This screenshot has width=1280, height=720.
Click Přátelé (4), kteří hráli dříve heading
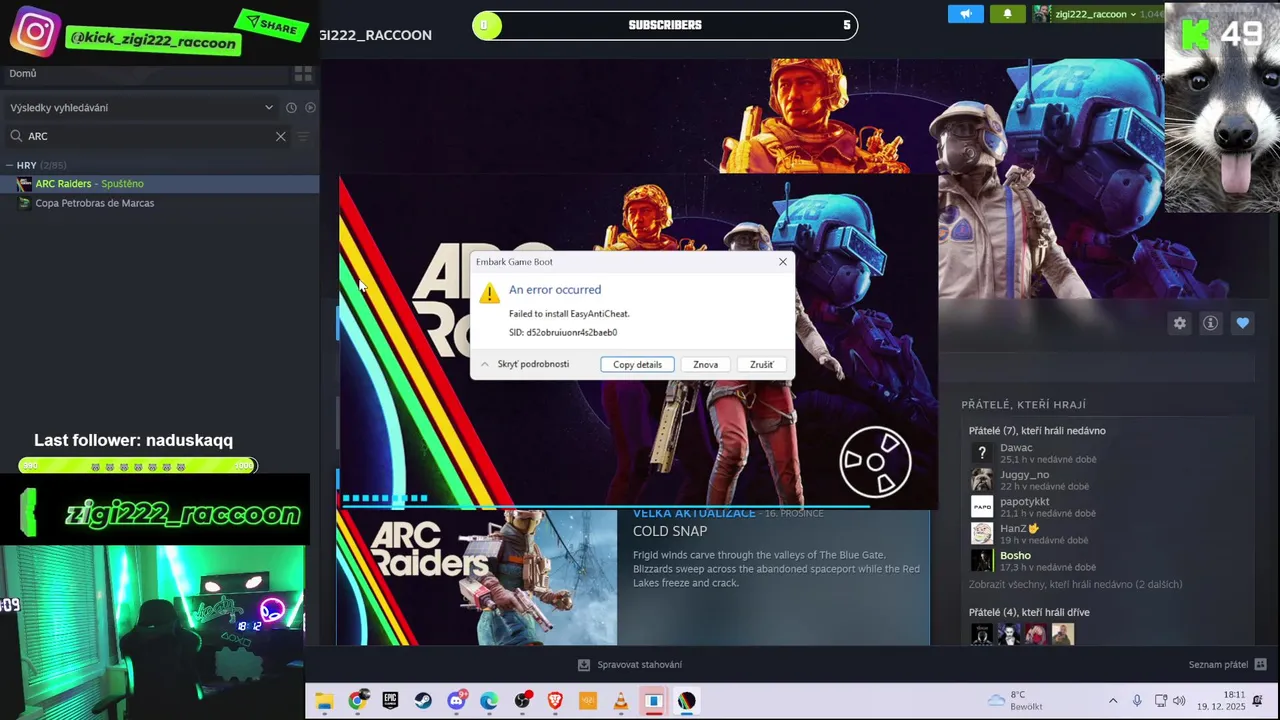click(1029, 612)
